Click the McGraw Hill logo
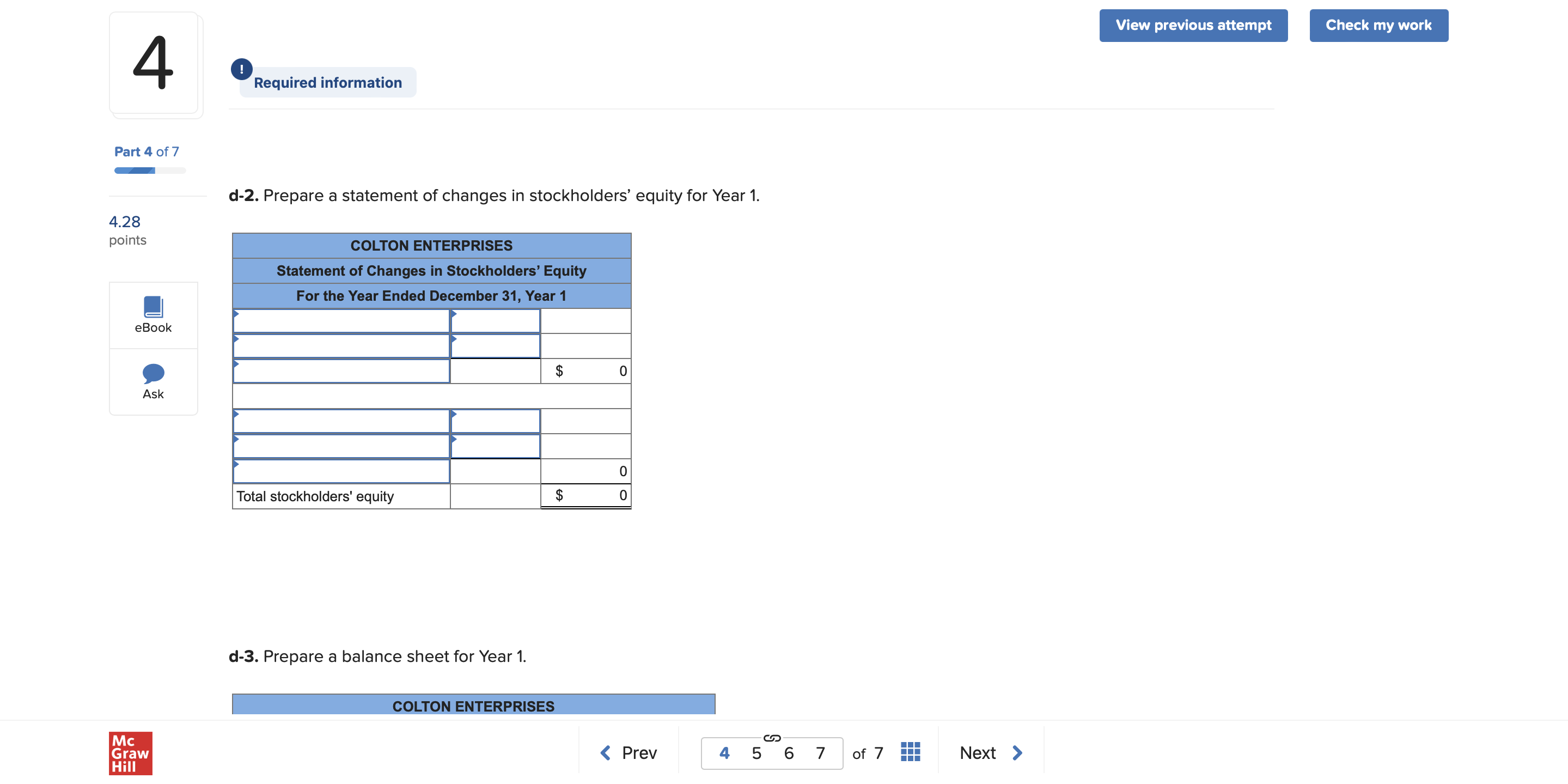This screenshot has width=1568, height=784. [130, 752]
